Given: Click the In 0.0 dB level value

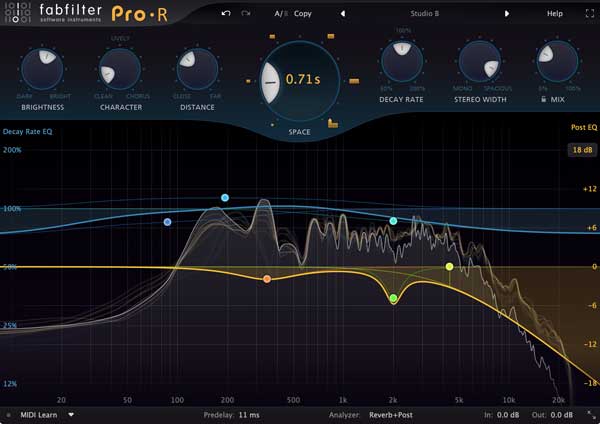Looking at the screenshot, I should coord(508,415).
